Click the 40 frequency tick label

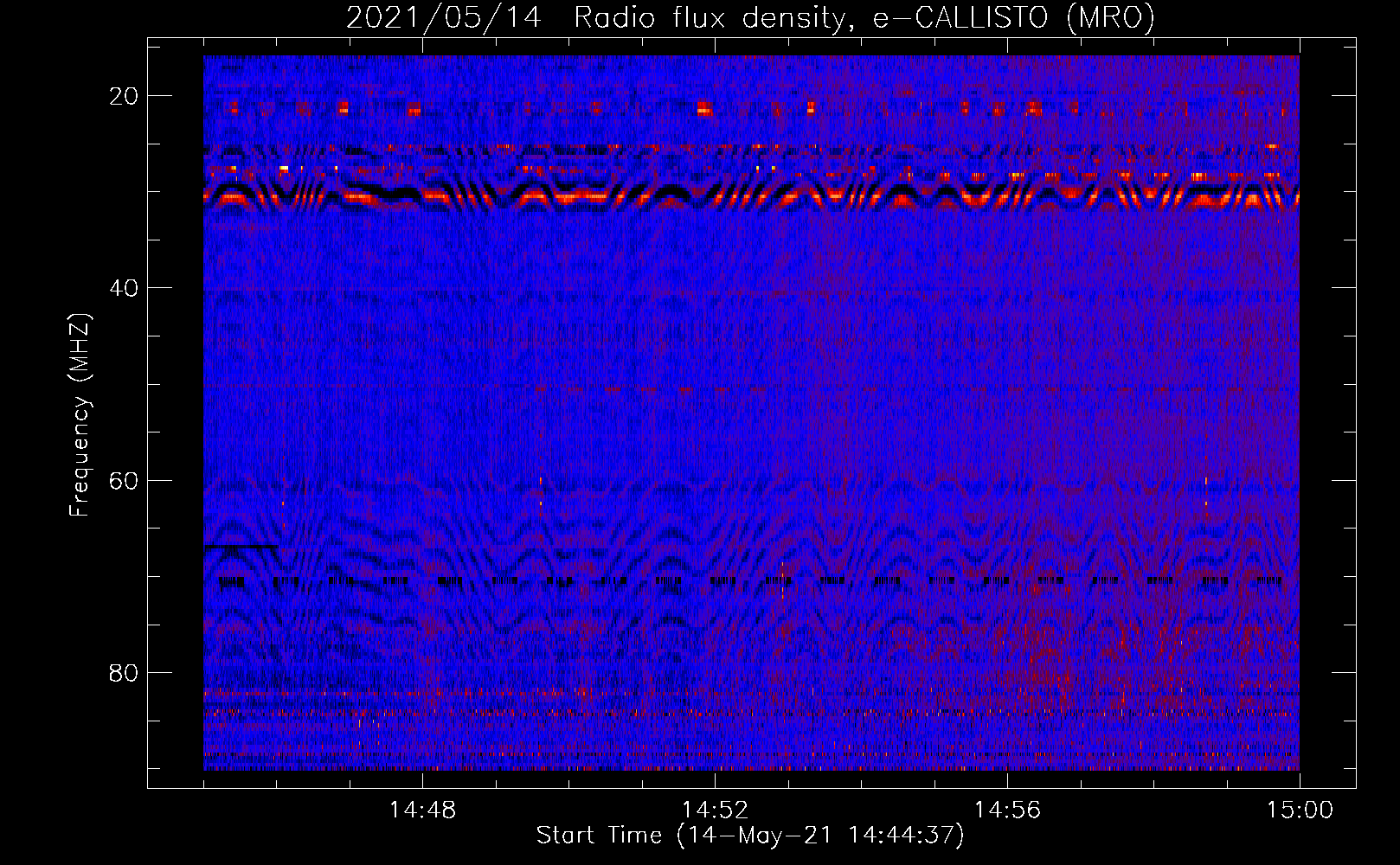125,288
